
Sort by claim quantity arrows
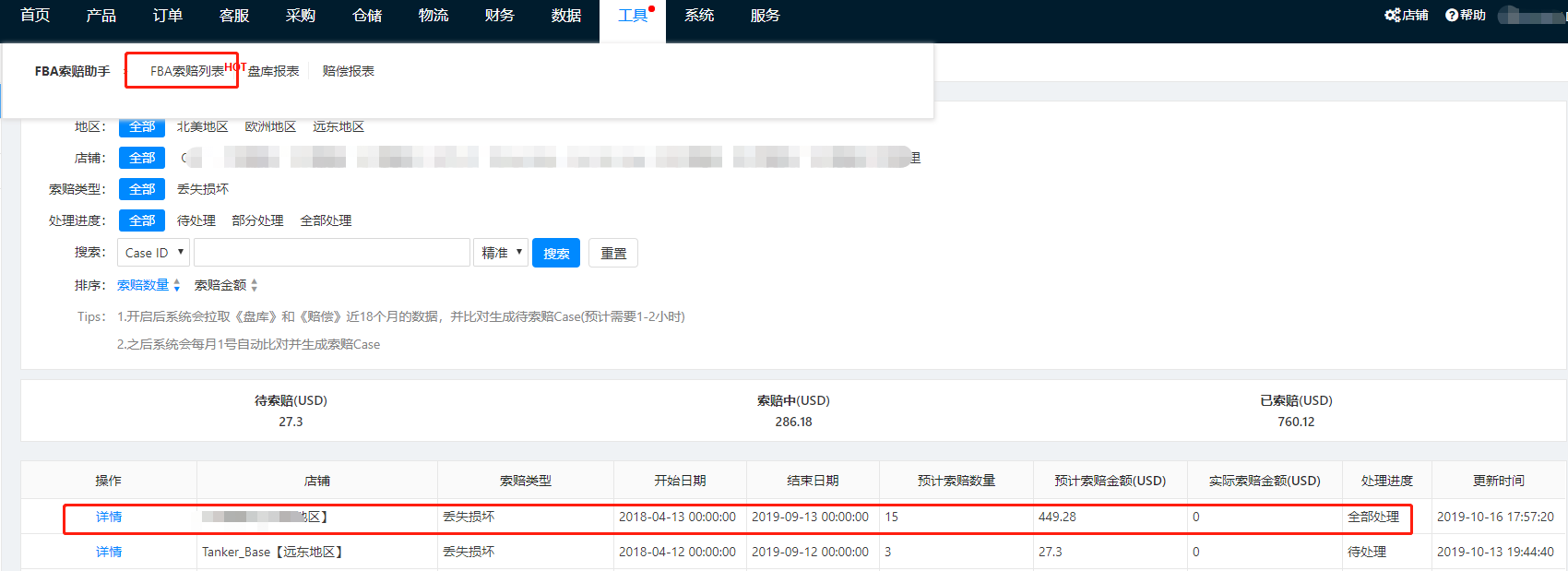(x=176, y=285)
